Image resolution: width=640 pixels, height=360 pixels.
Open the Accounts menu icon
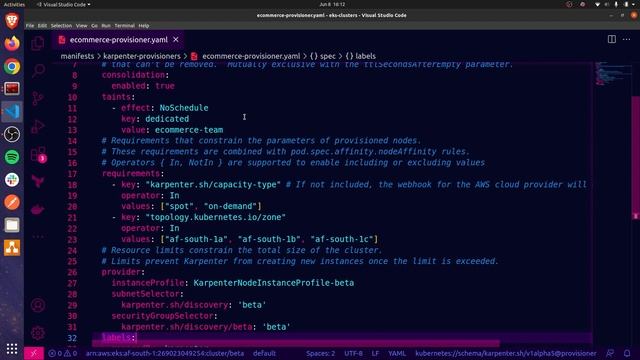(x=38, y=305)
